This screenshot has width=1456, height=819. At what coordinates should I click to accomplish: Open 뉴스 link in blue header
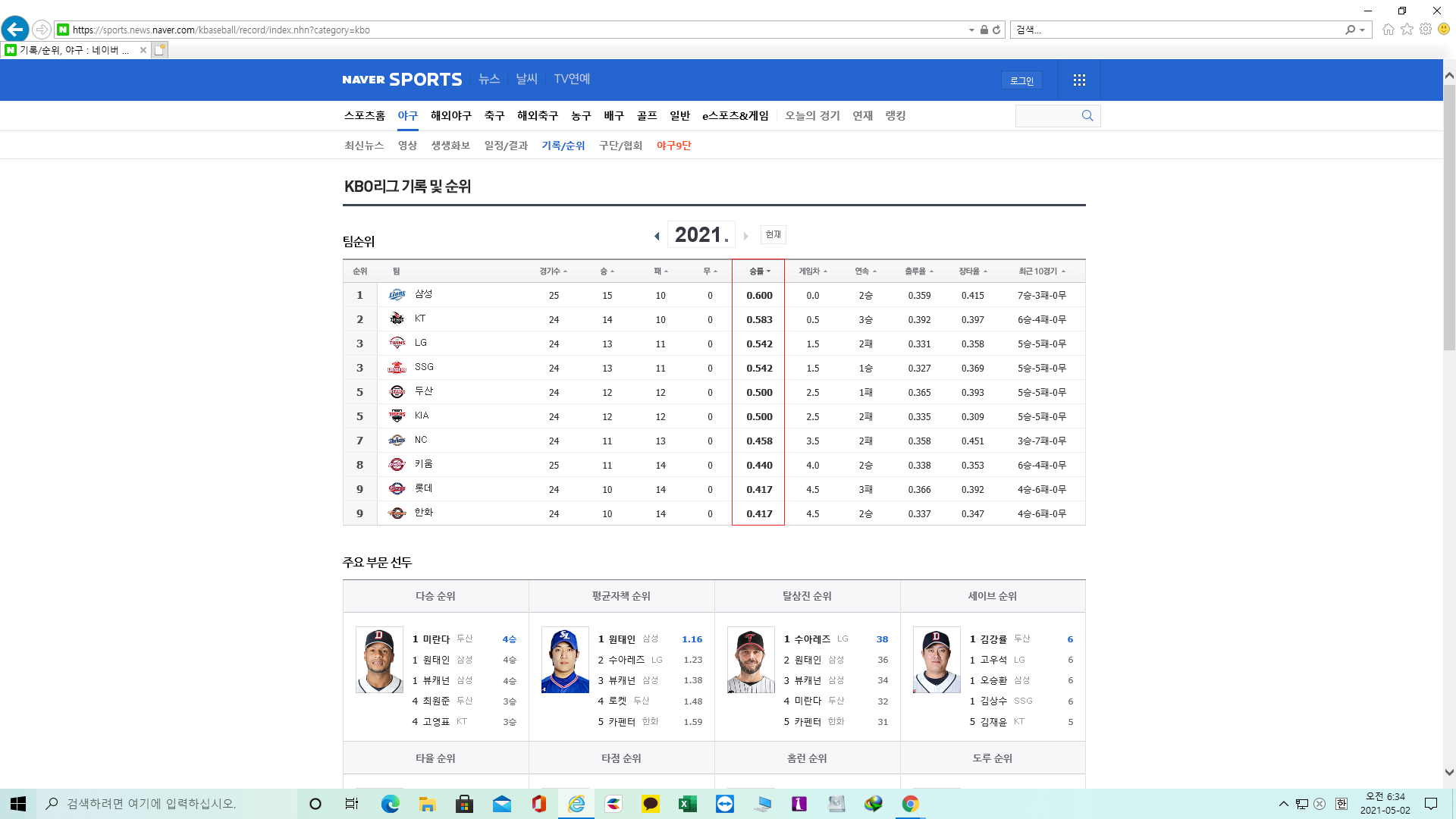click(x=489, y=79)
